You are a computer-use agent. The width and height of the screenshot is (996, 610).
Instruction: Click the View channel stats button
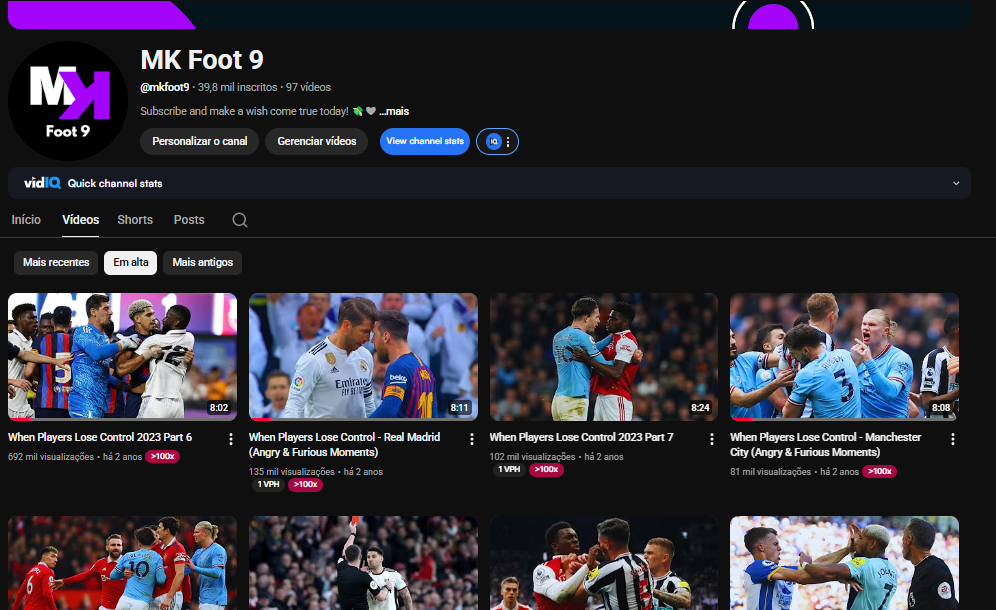pos(425,142)
